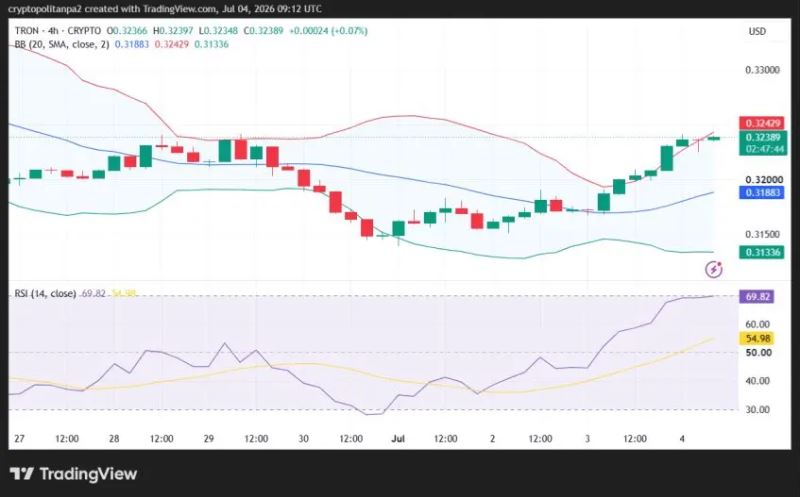Click the 0.31500 price axis tick

click(x=762, y=234)
